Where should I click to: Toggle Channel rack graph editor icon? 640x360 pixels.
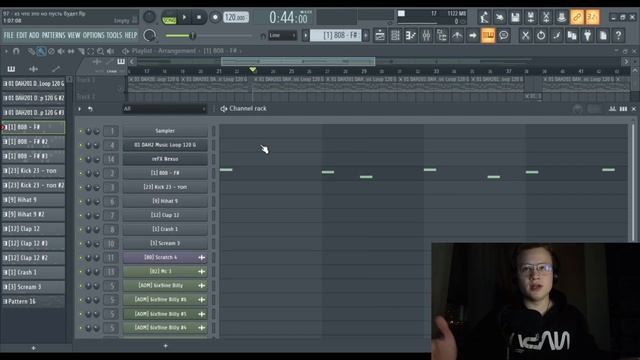612,109
